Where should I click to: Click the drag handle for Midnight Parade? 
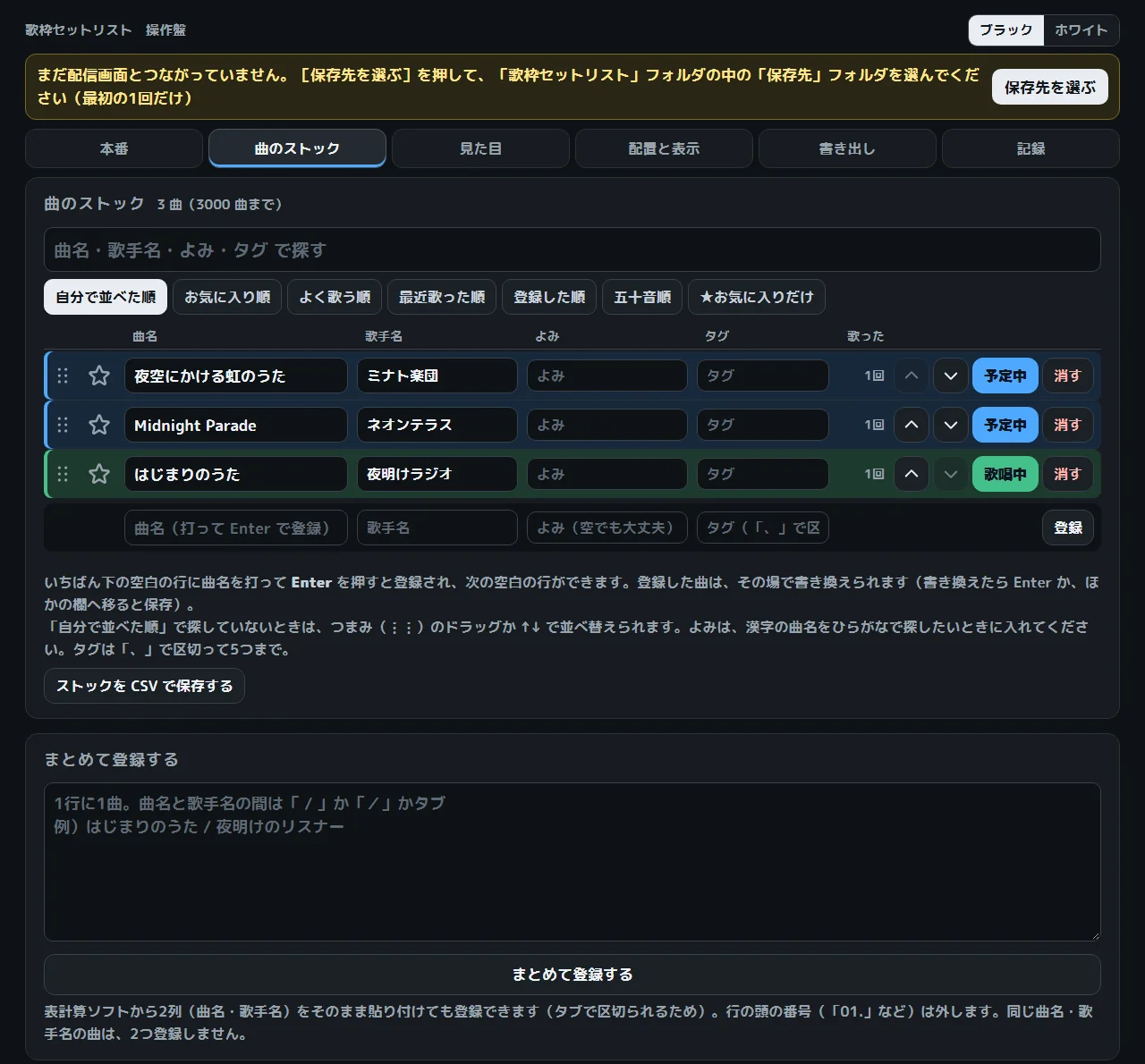click(63, 425)
